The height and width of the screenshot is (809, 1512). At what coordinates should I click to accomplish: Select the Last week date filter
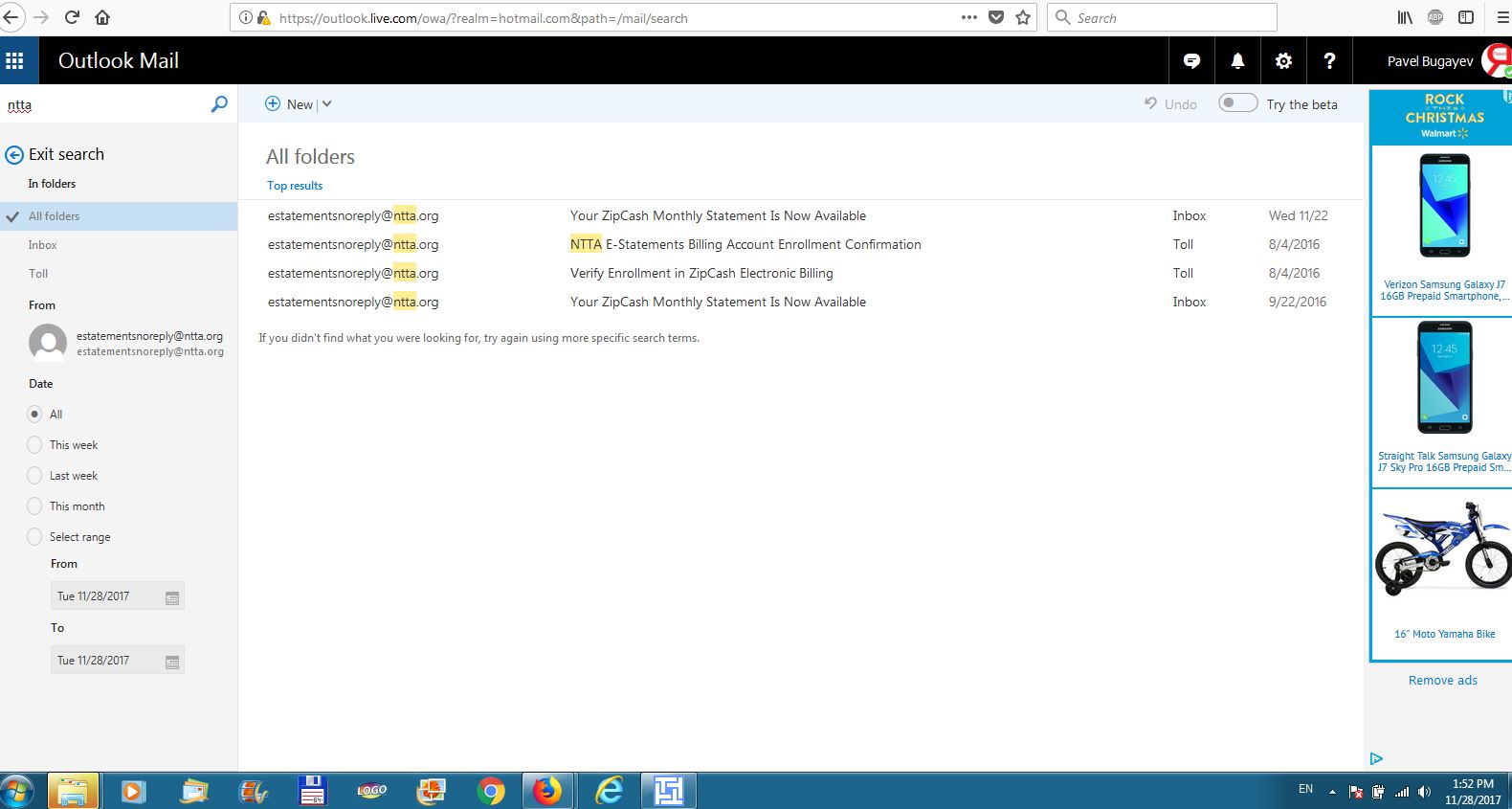(34, 476)
